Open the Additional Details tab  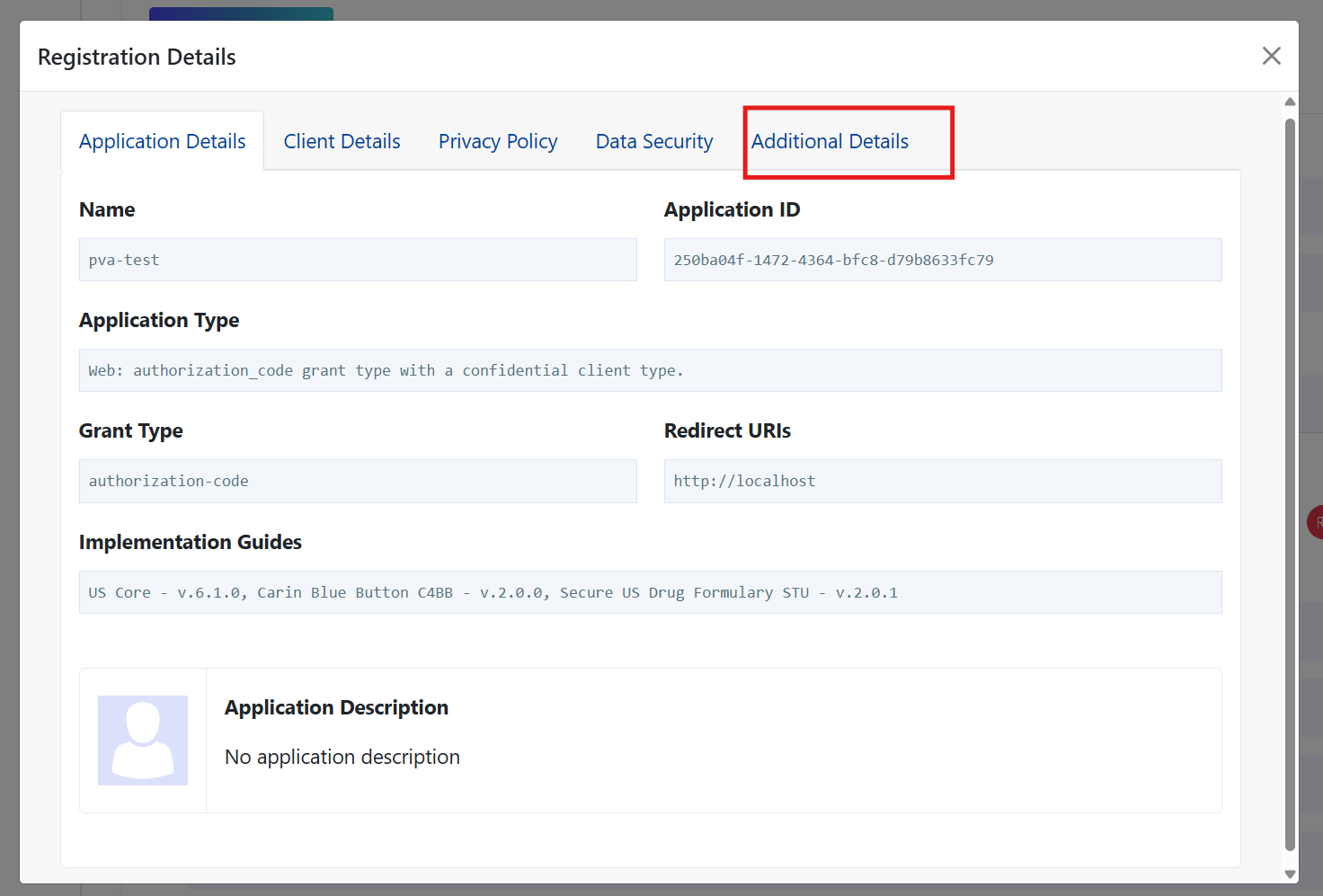(x=830, y=141)
